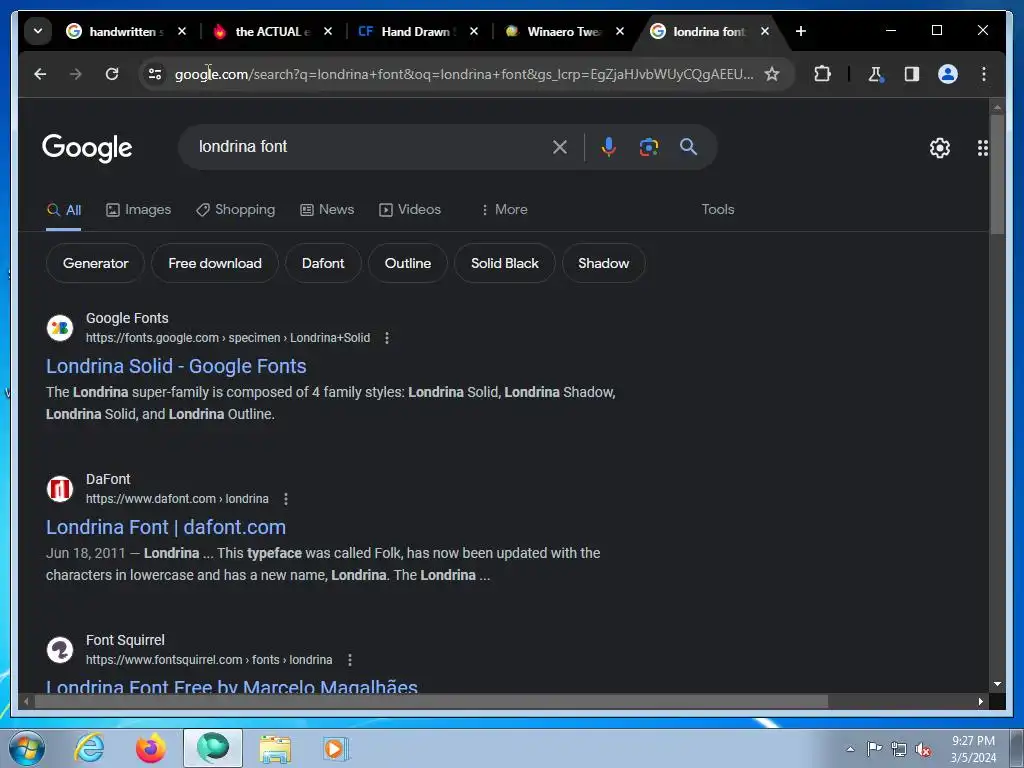Open Londrina Font dafont.com result
Viewport: 1024px width, 768px height.
click(x=166, y=527)
